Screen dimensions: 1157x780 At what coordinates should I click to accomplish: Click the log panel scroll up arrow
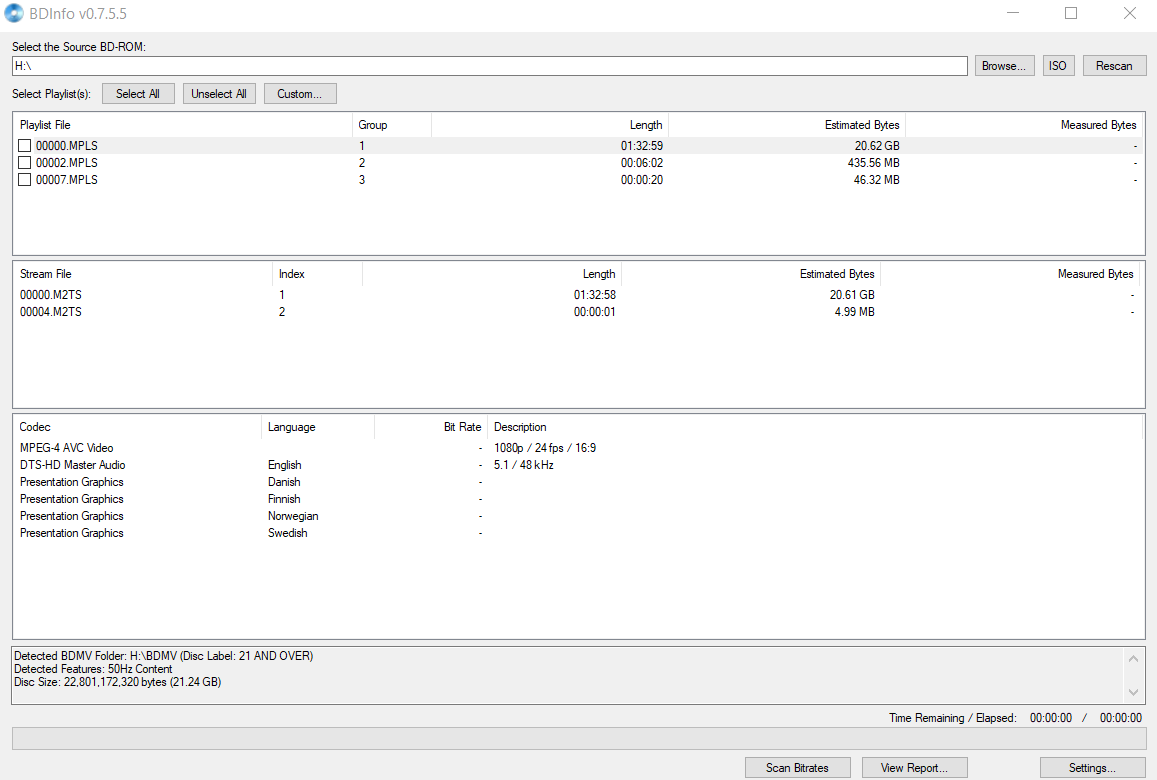(1133, 658)
